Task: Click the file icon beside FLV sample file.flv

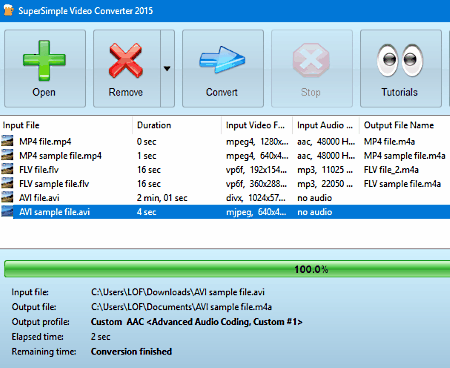Action: [7, 183]
